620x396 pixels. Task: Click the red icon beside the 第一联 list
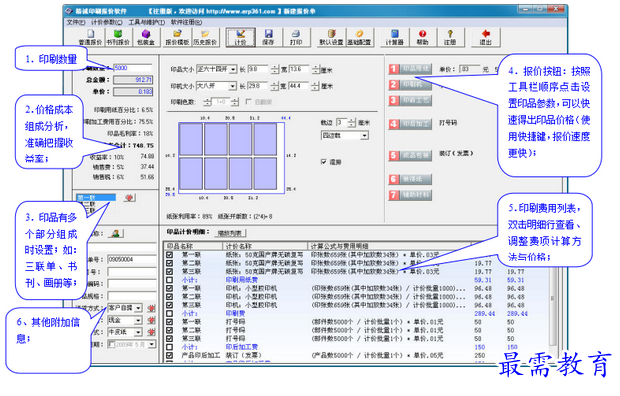129,197
